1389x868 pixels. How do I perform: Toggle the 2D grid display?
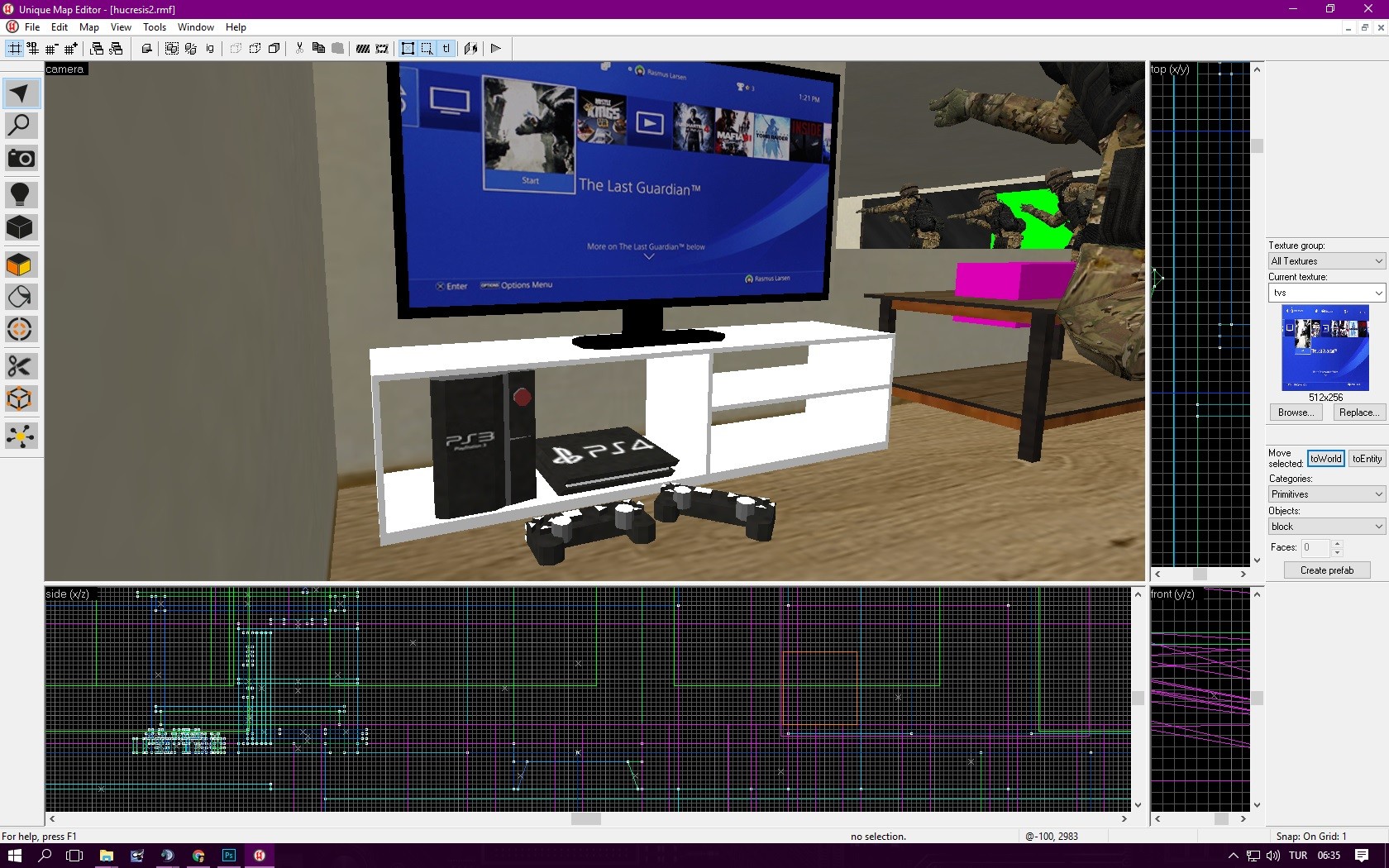tap(15, 49)
